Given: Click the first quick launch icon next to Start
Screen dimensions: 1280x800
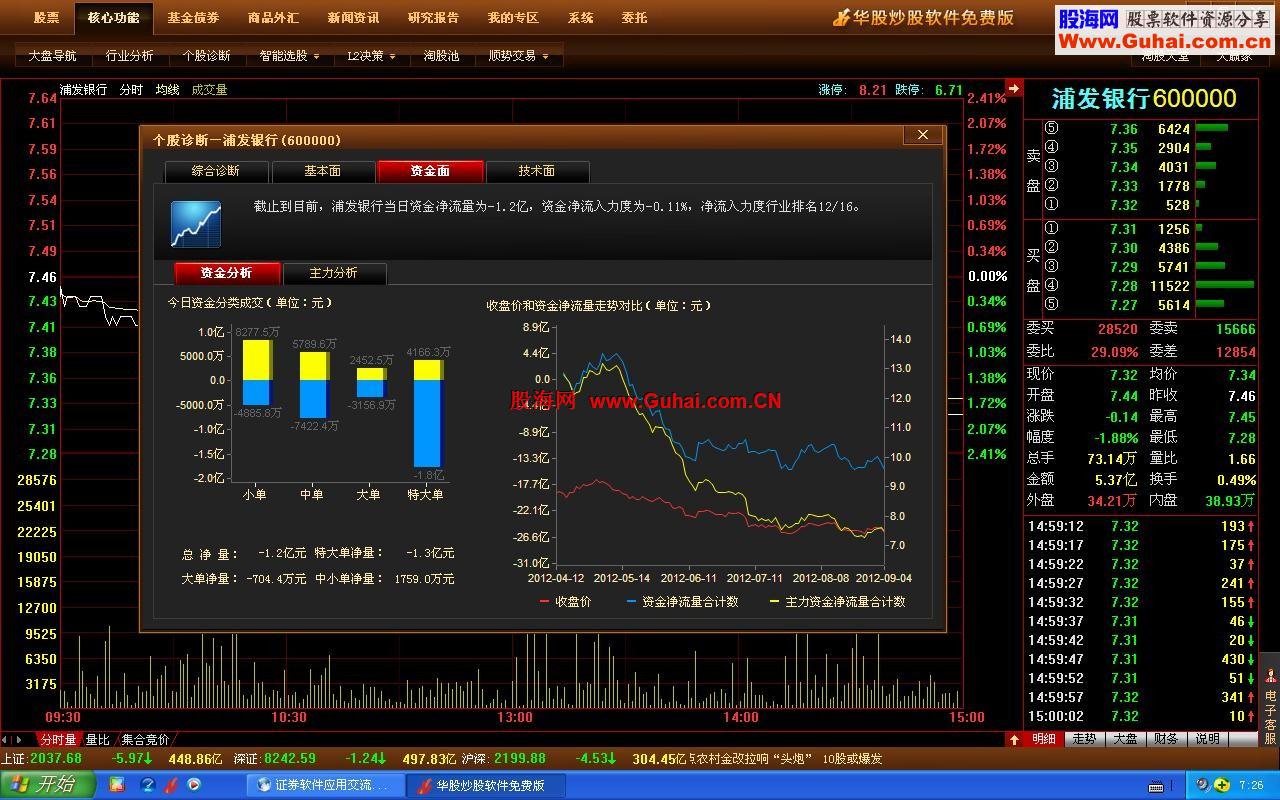Looking at the screenshot, I should pos(117,785).
